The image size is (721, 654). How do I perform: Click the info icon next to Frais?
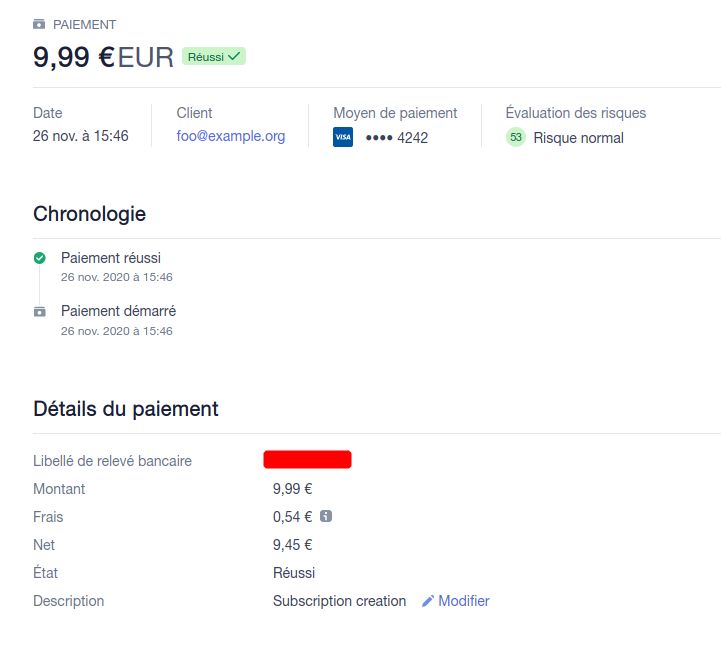pyautogui.click(x=326, y=517)
